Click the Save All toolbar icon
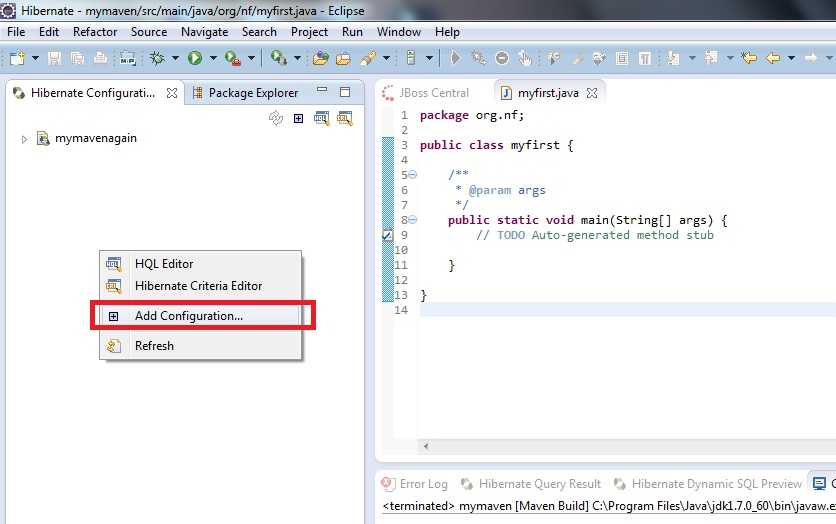 point(78,58)
